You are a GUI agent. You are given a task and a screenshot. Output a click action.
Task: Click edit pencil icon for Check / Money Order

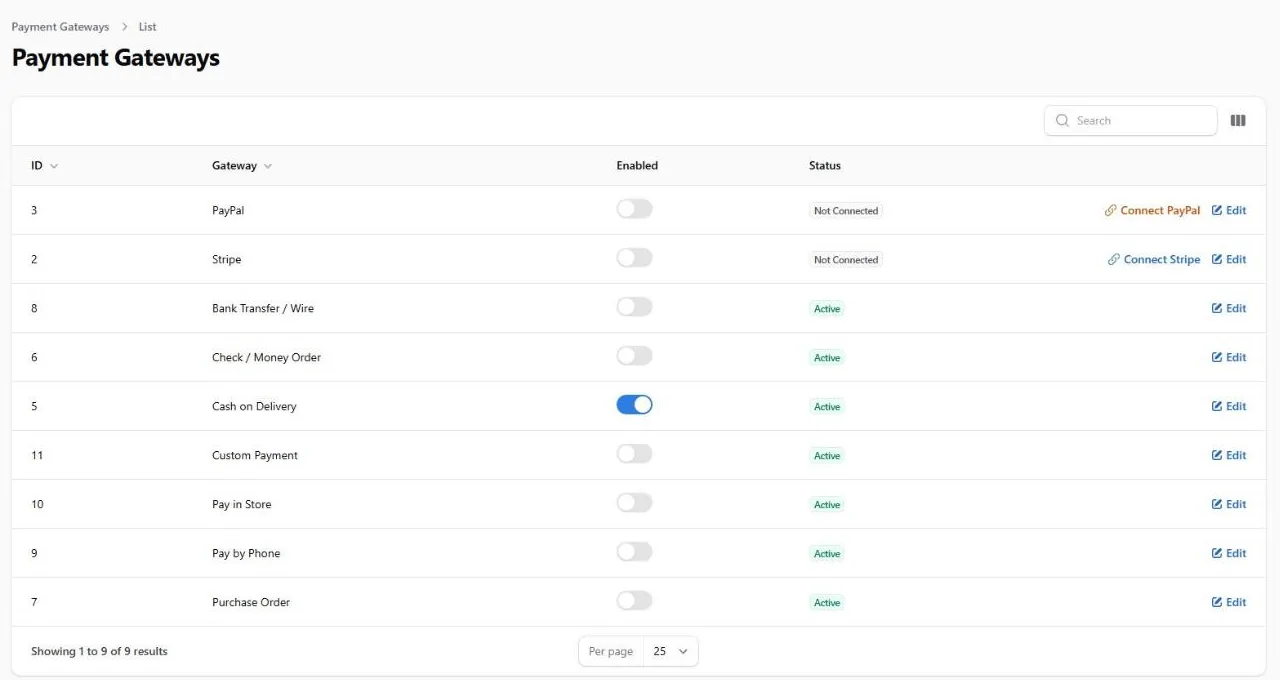pos(1217,358)
